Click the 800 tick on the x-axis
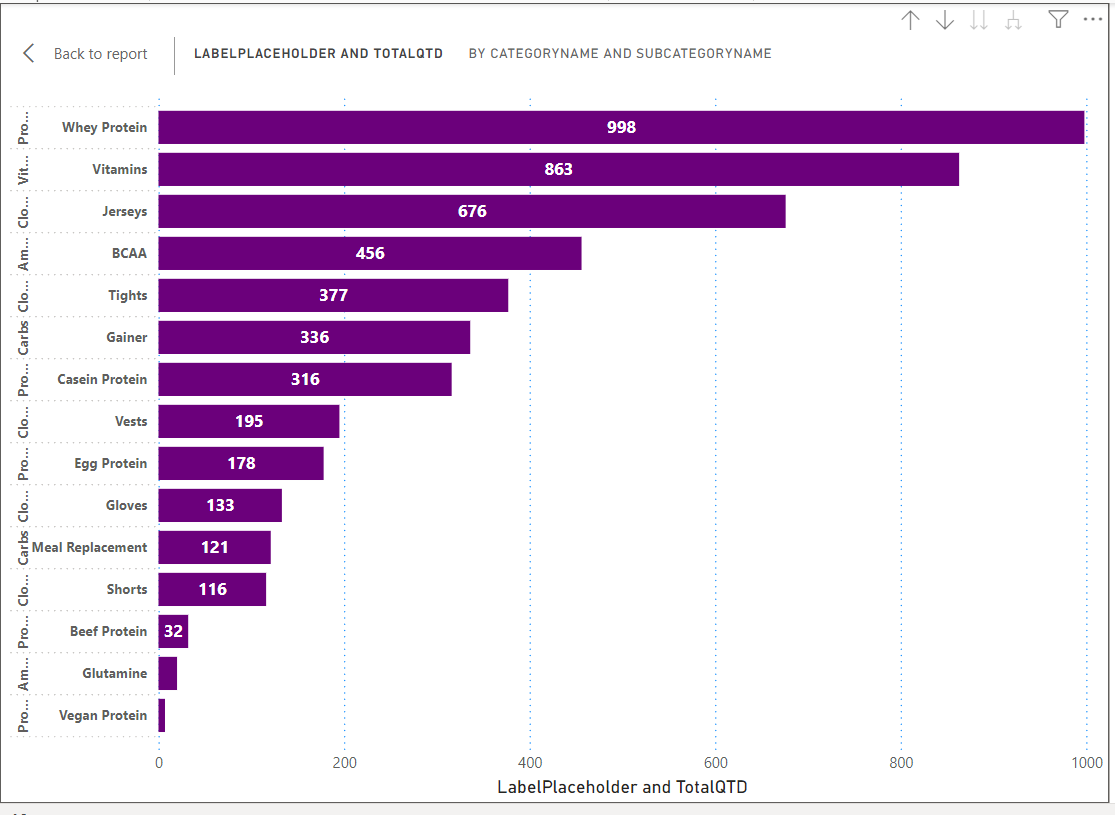 (x=901, y=762)
